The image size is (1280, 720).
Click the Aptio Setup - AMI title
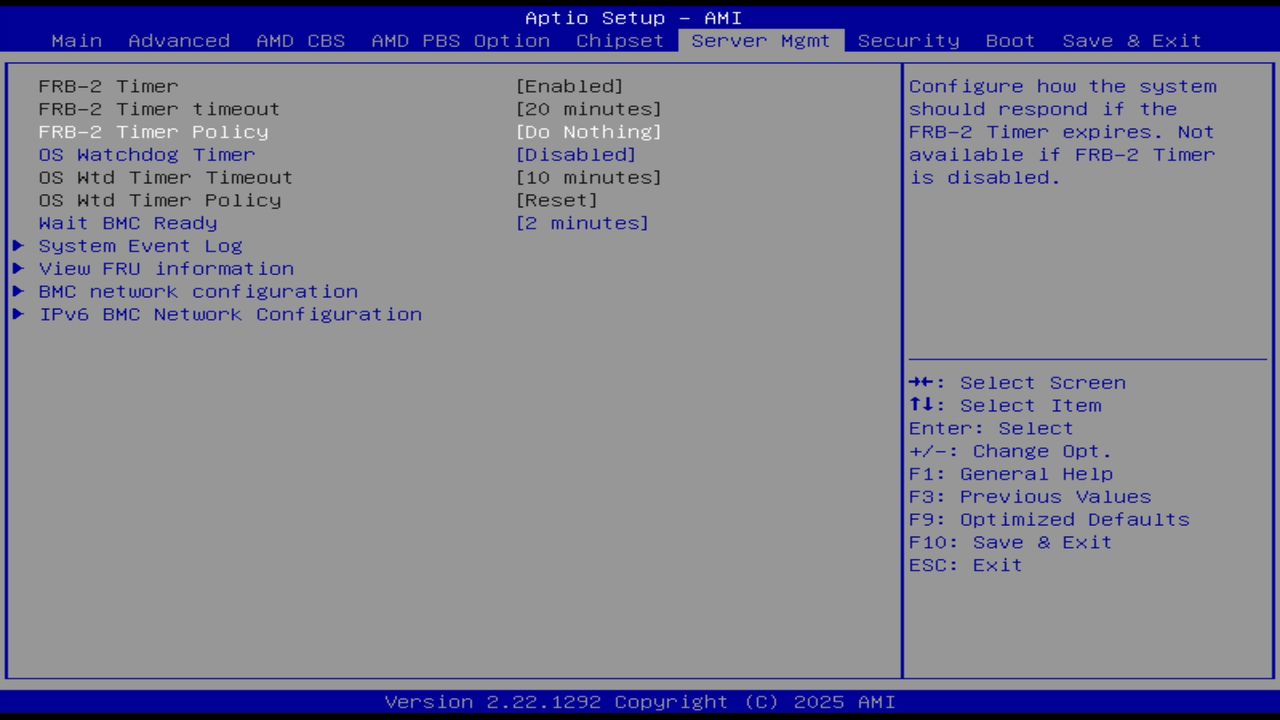(x=633, y=18)
